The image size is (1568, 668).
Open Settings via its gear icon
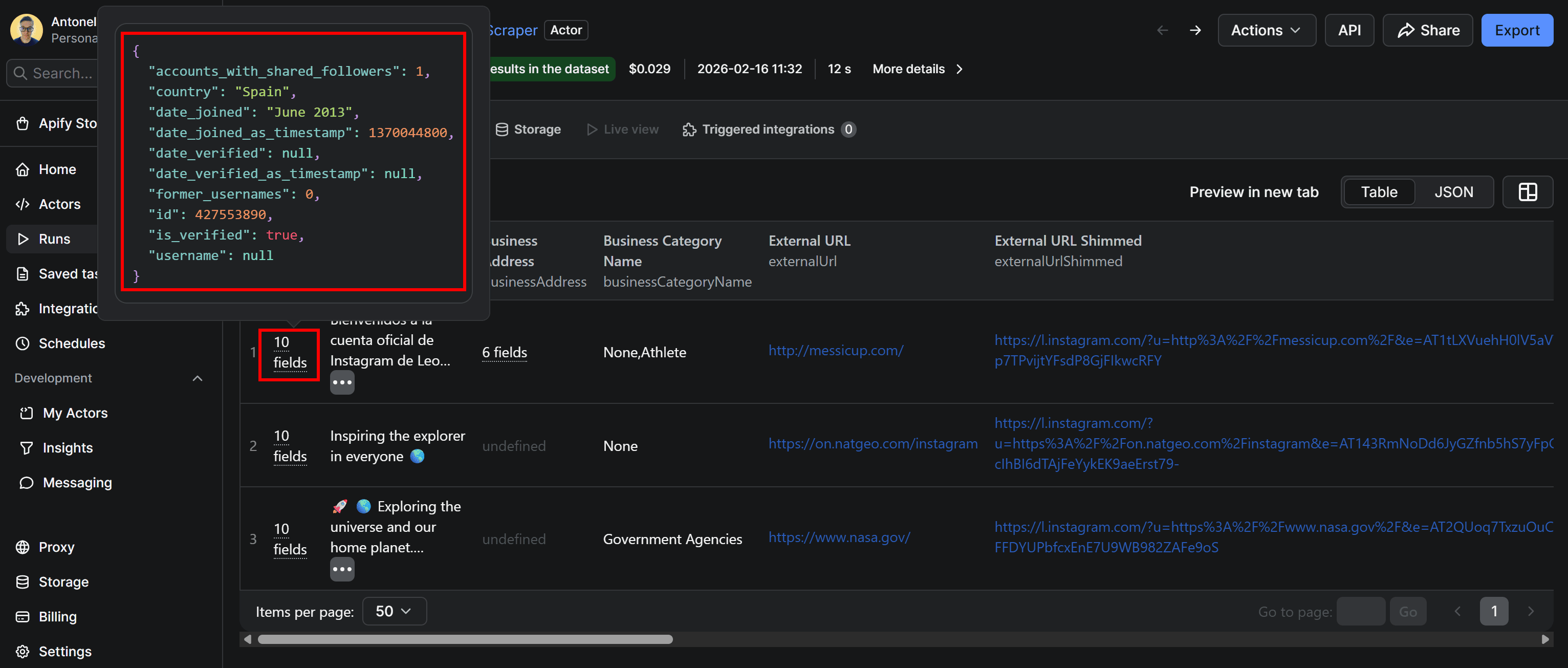23,651
